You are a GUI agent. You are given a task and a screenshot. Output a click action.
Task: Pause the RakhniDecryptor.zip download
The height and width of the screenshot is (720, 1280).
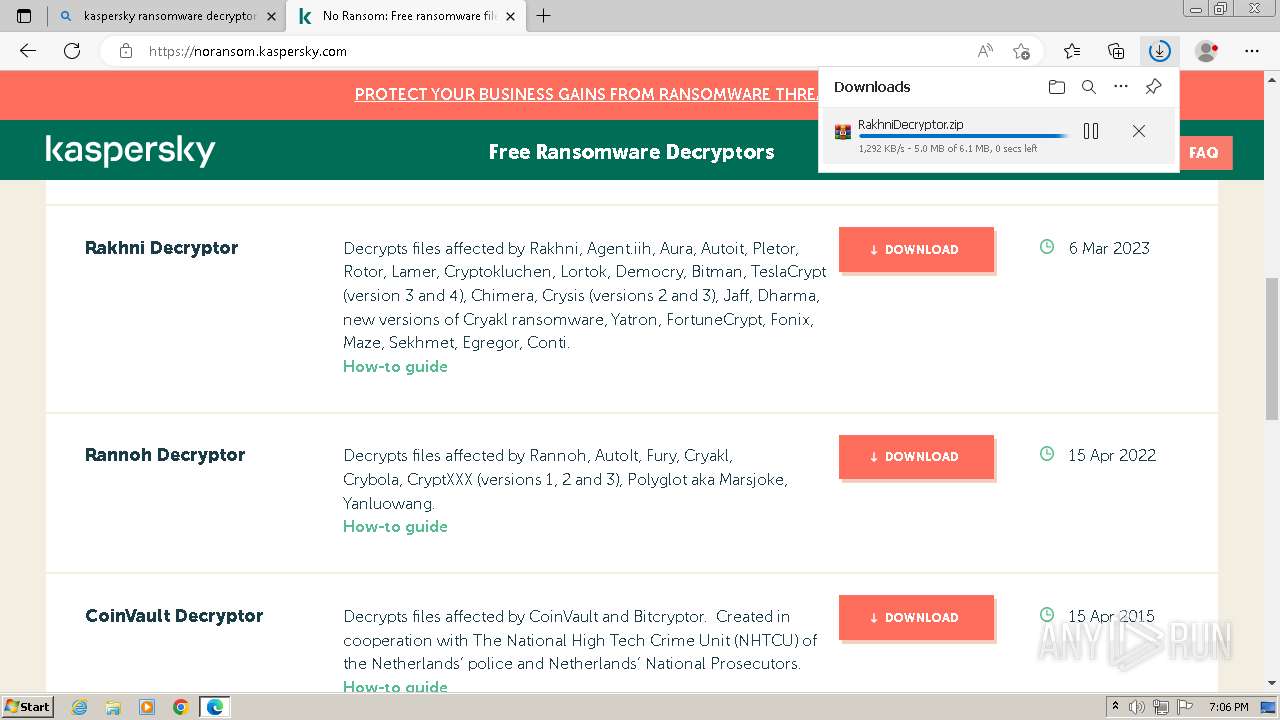pyautogui.click(x=1091, y=131)
